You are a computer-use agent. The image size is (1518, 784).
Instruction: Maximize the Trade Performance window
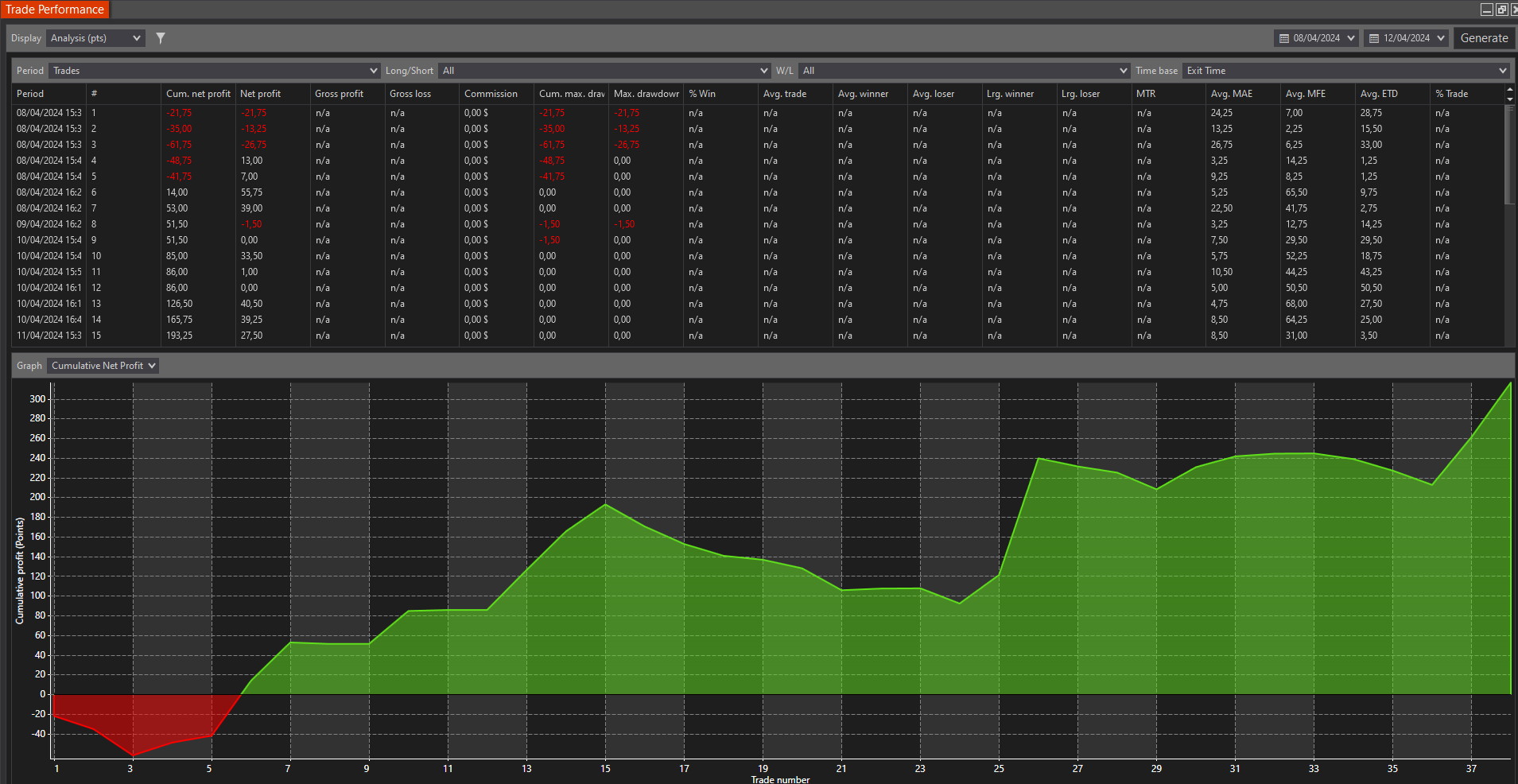[1501, 10]
